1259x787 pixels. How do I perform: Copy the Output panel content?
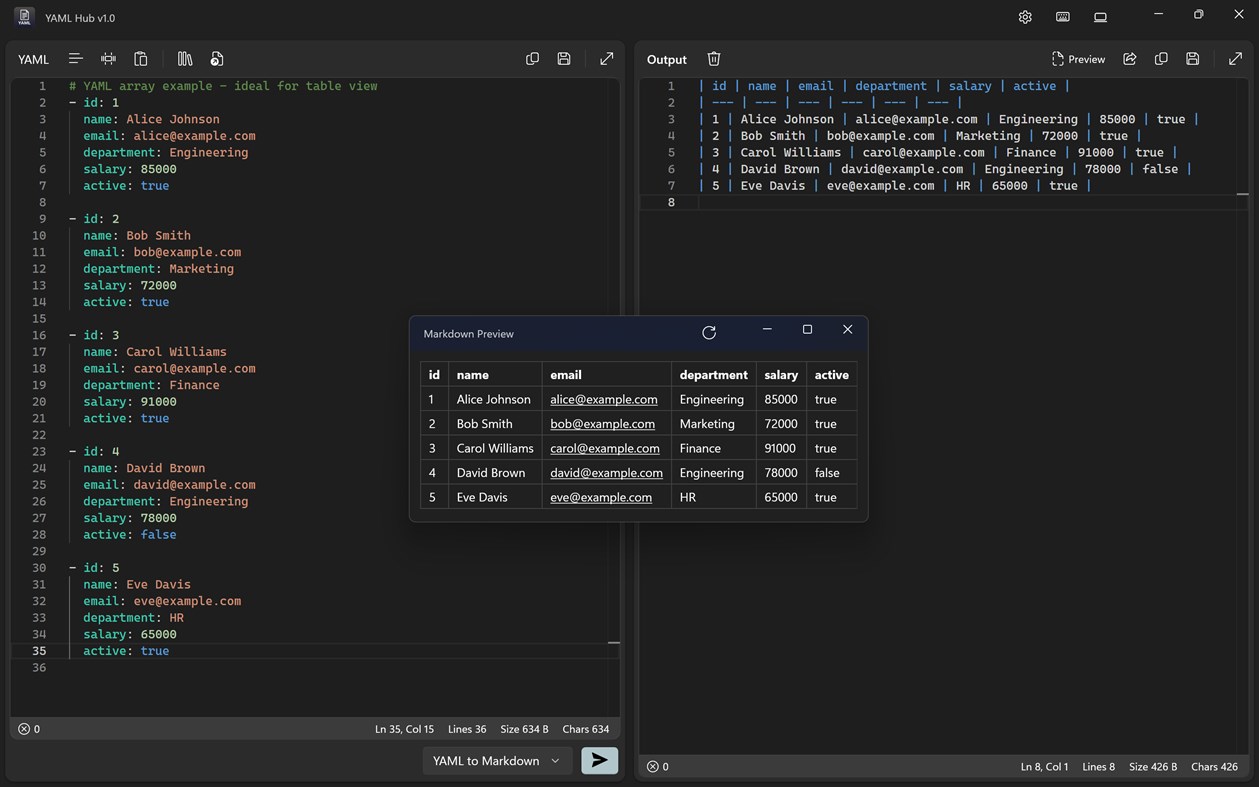(x=1161, y=59)
